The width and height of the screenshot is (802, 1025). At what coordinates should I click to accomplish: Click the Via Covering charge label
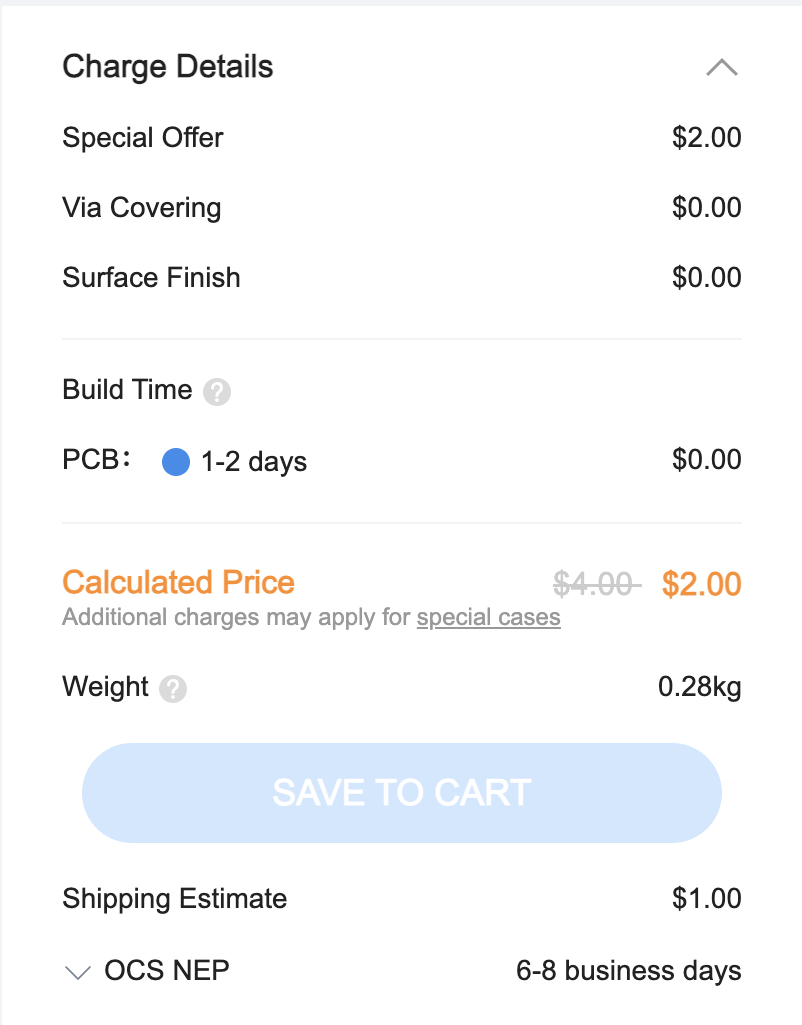[x=142, y=208]
